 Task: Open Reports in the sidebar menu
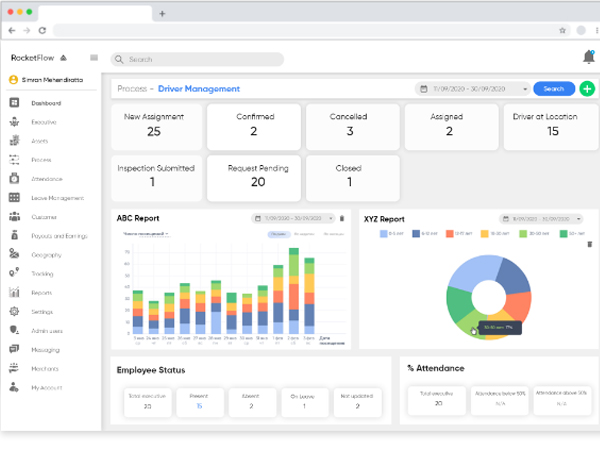pos(42,293)
